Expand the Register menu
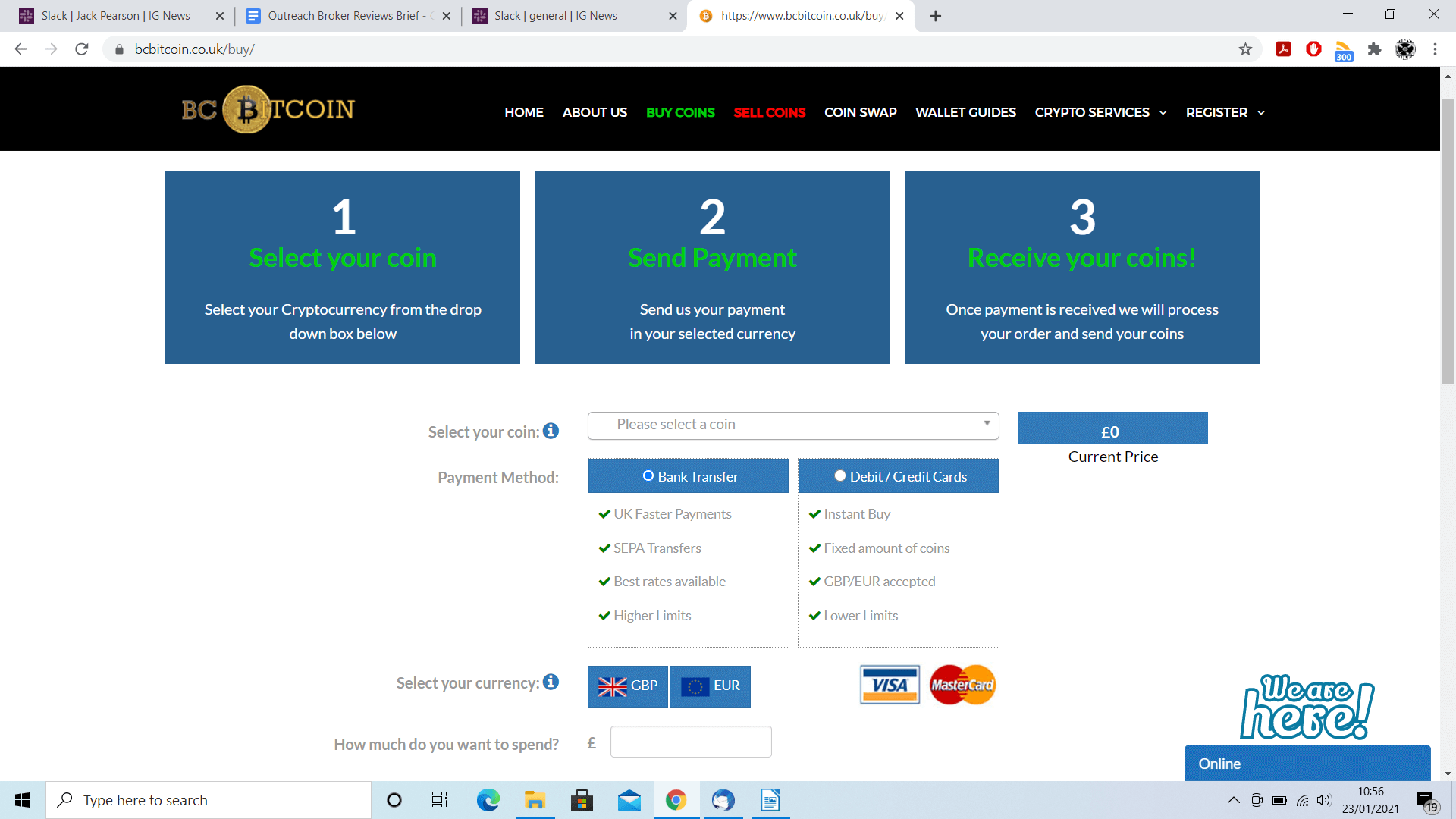The width and height of the screenshot is (1456, 819). 1225,112
